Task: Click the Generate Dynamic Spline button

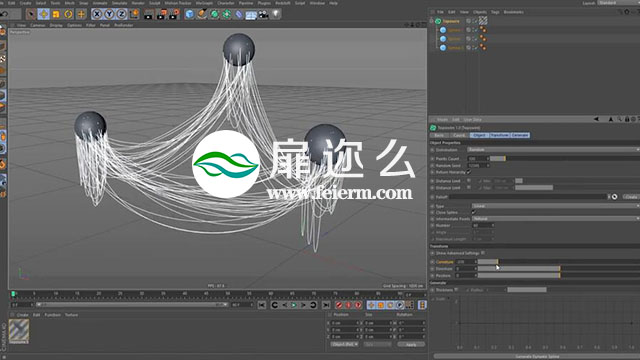Action: (537, 356)
